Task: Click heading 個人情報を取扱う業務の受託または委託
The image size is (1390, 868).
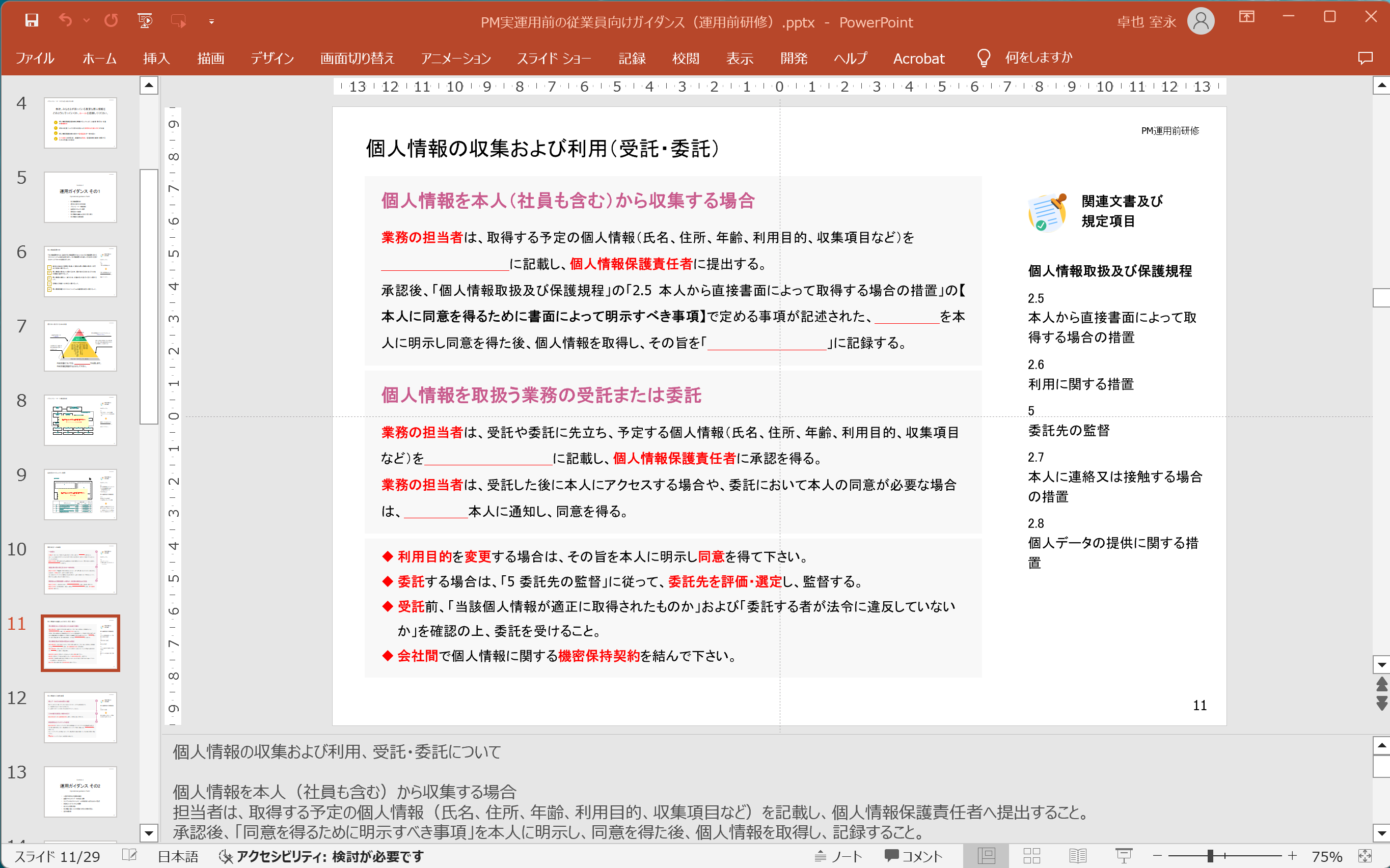Action: pyautogui.click(x=541, y=395)
